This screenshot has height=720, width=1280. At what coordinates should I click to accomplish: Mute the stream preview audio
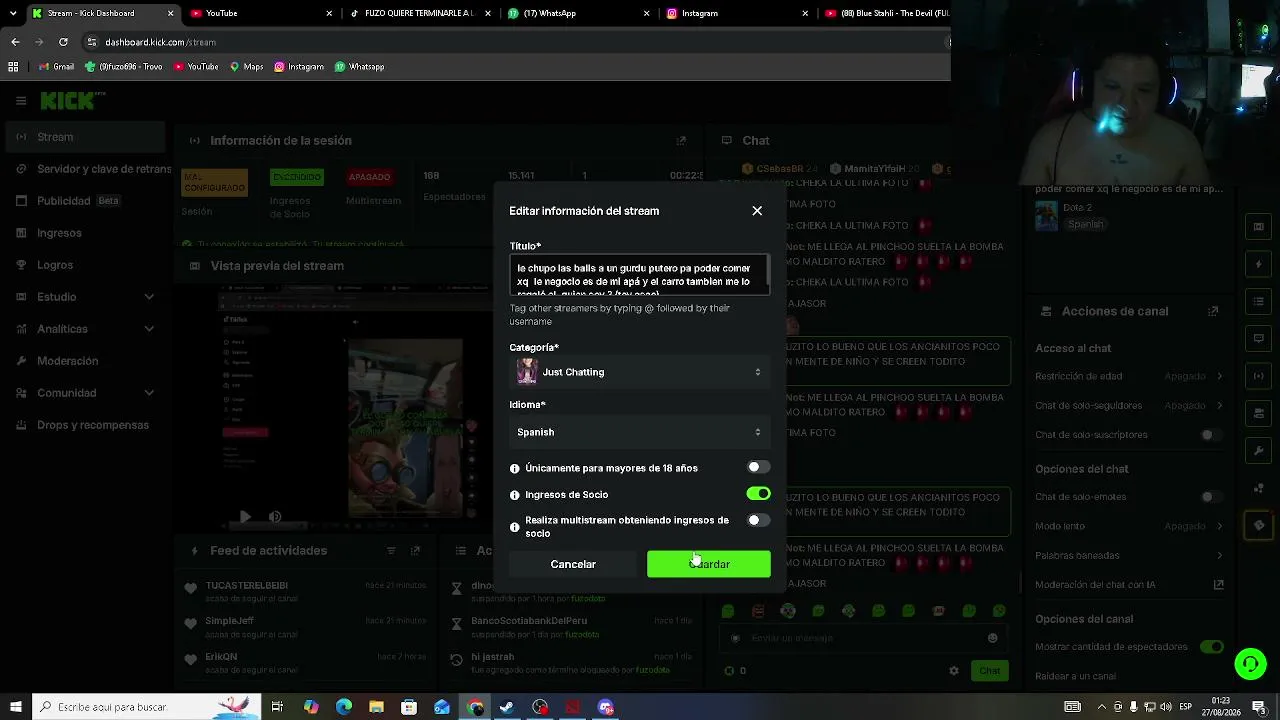coord(275,517)
